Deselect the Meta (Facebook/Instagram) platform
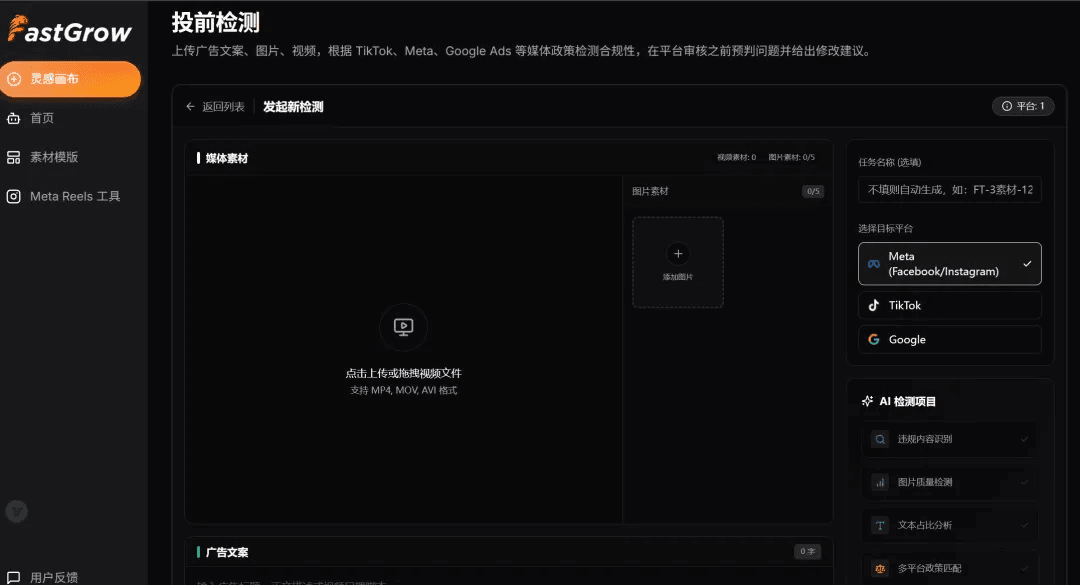1080x585 pixels. [x=949, y=263]
